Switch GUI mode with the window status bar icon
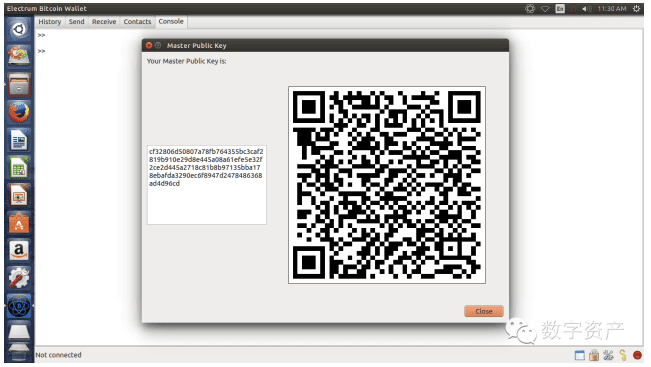This screenshot has width=651, height=367. tap(580, 355)
